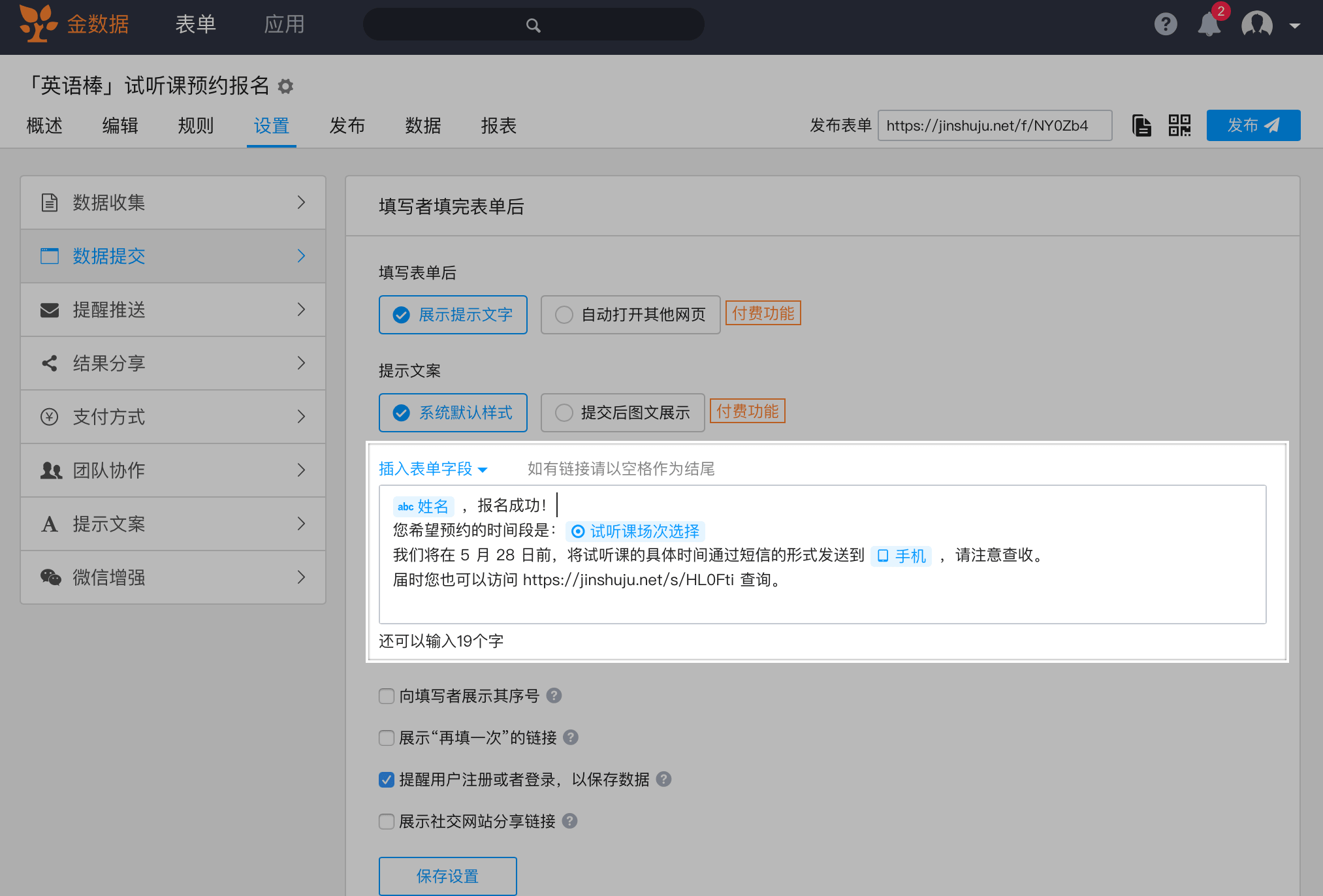Click the copy link document icon

coord(1141,125)
